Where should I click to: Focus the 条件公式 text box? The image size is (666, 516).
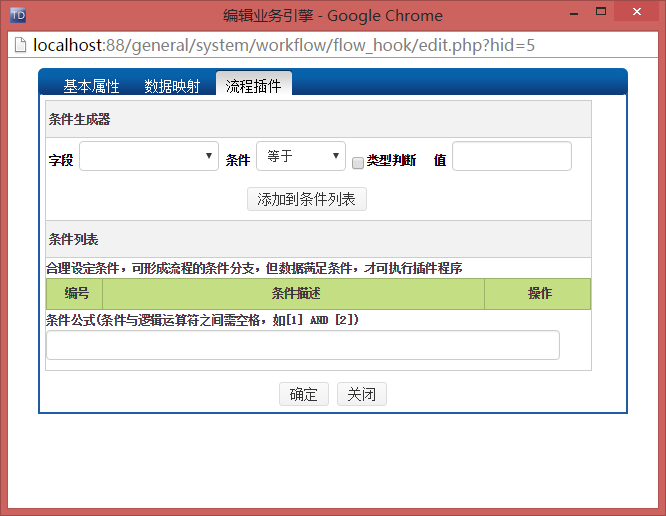click(303, 345)
